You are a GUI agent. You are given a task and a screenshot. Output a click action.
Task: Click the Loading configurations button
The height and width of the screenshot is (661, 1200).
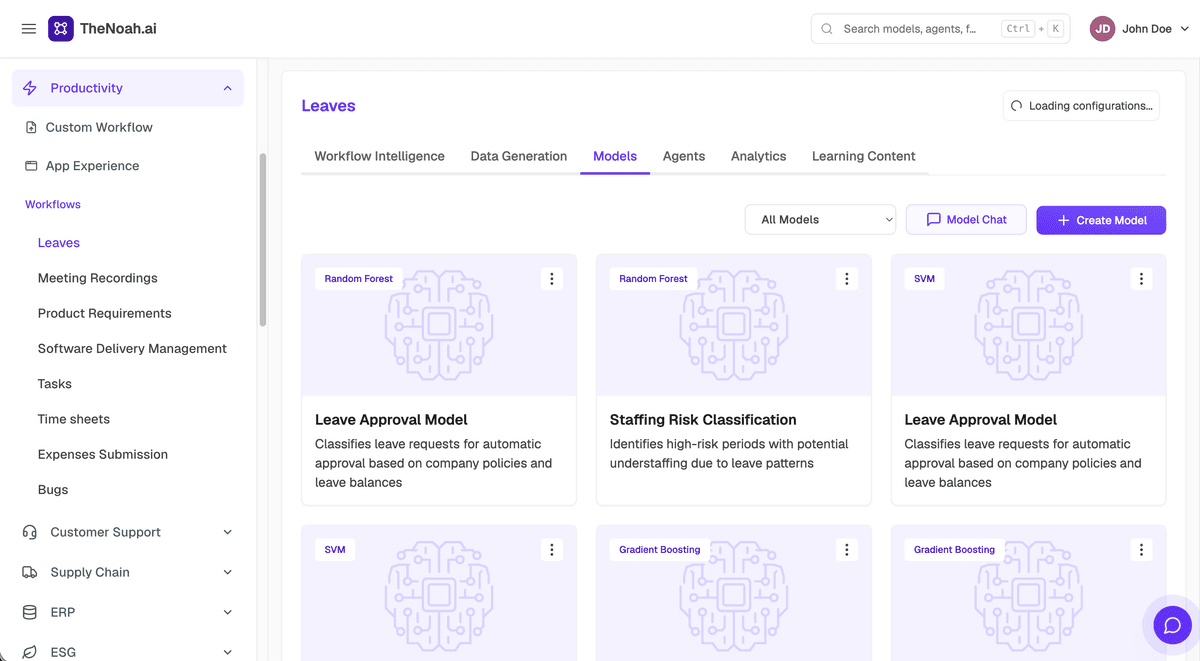[1081, 106]
